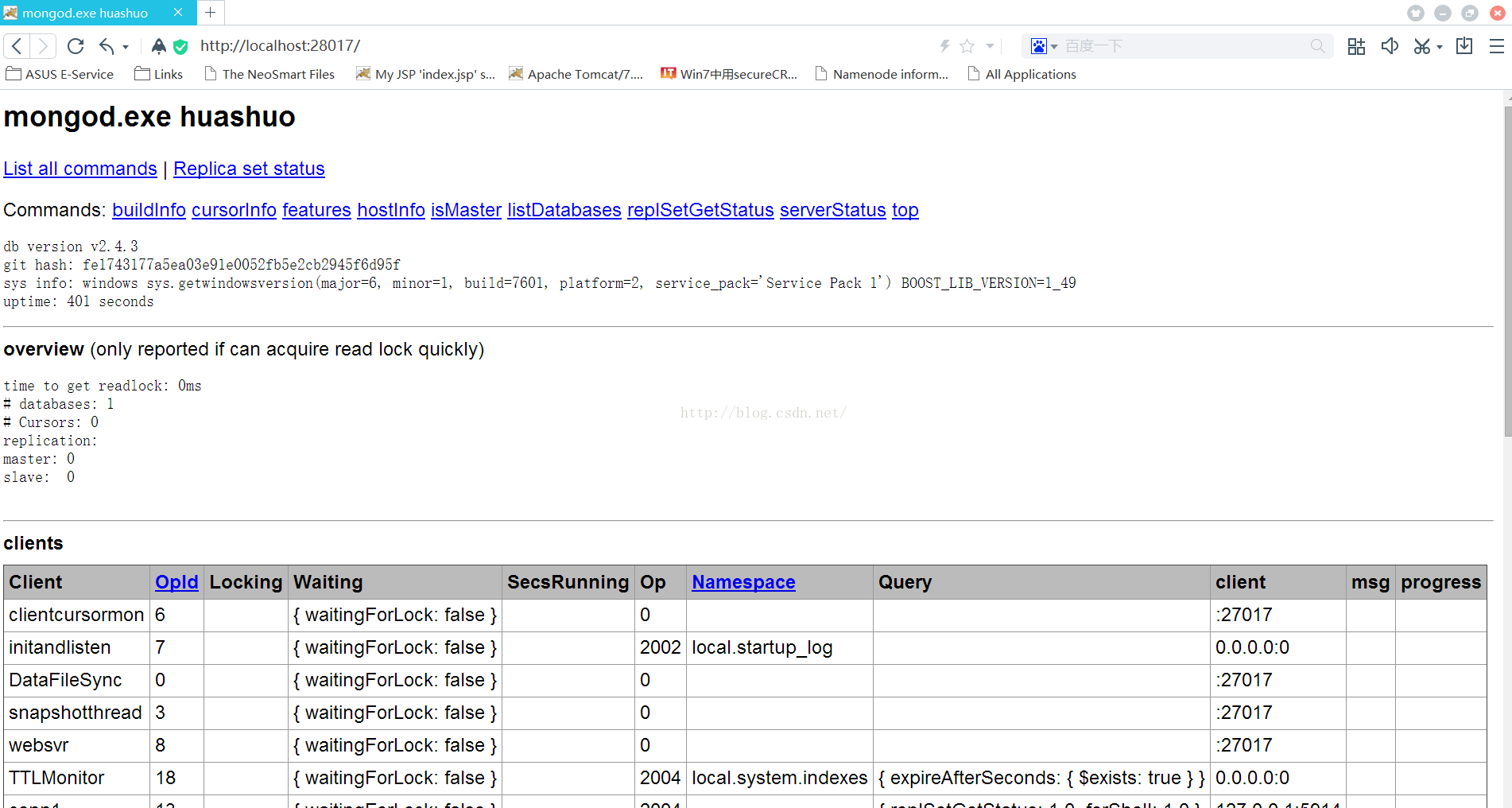This screenshot has height=808, width=1512.
Task: Click the green security shield icon
Action: click(x=180, y=46)
